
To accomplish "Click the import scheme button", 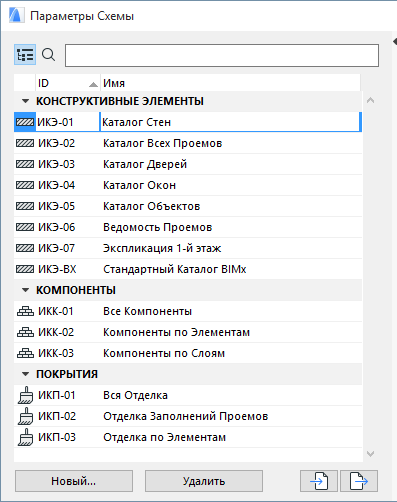I will click(319, 481).
